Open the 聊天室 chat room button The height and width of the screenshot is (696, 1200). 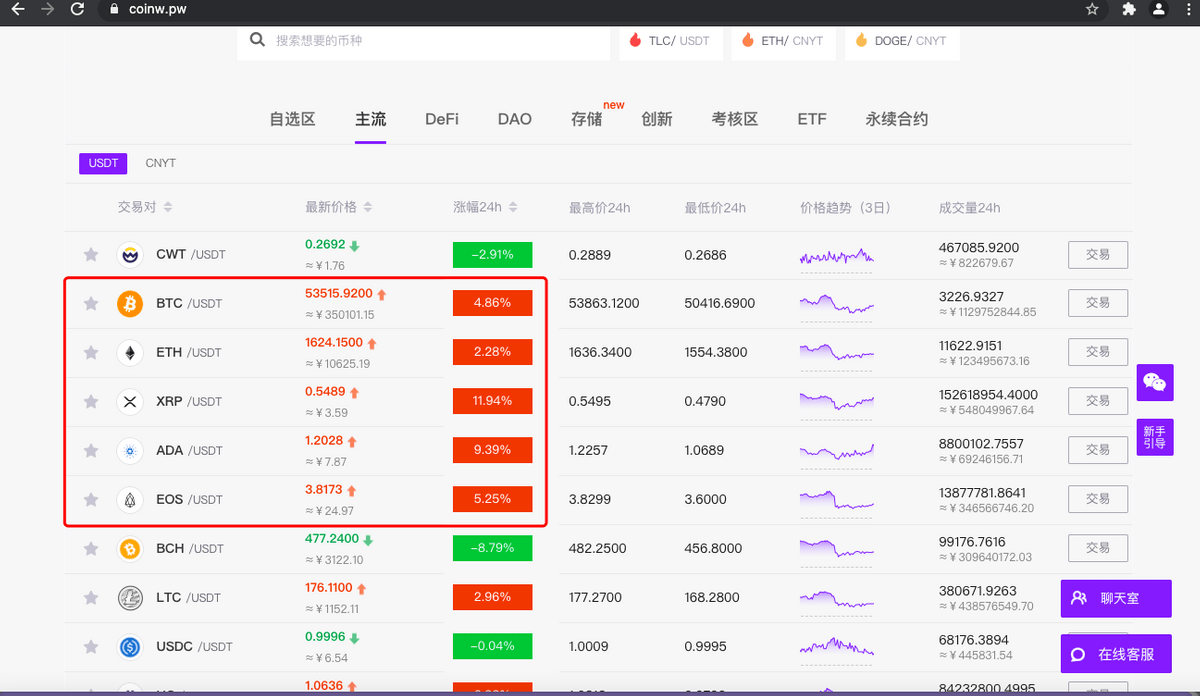point(1115,598)
